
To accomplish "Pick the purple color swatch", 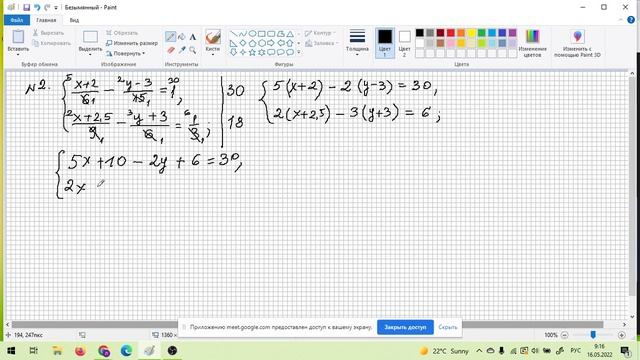I will [x=513, y=33].
